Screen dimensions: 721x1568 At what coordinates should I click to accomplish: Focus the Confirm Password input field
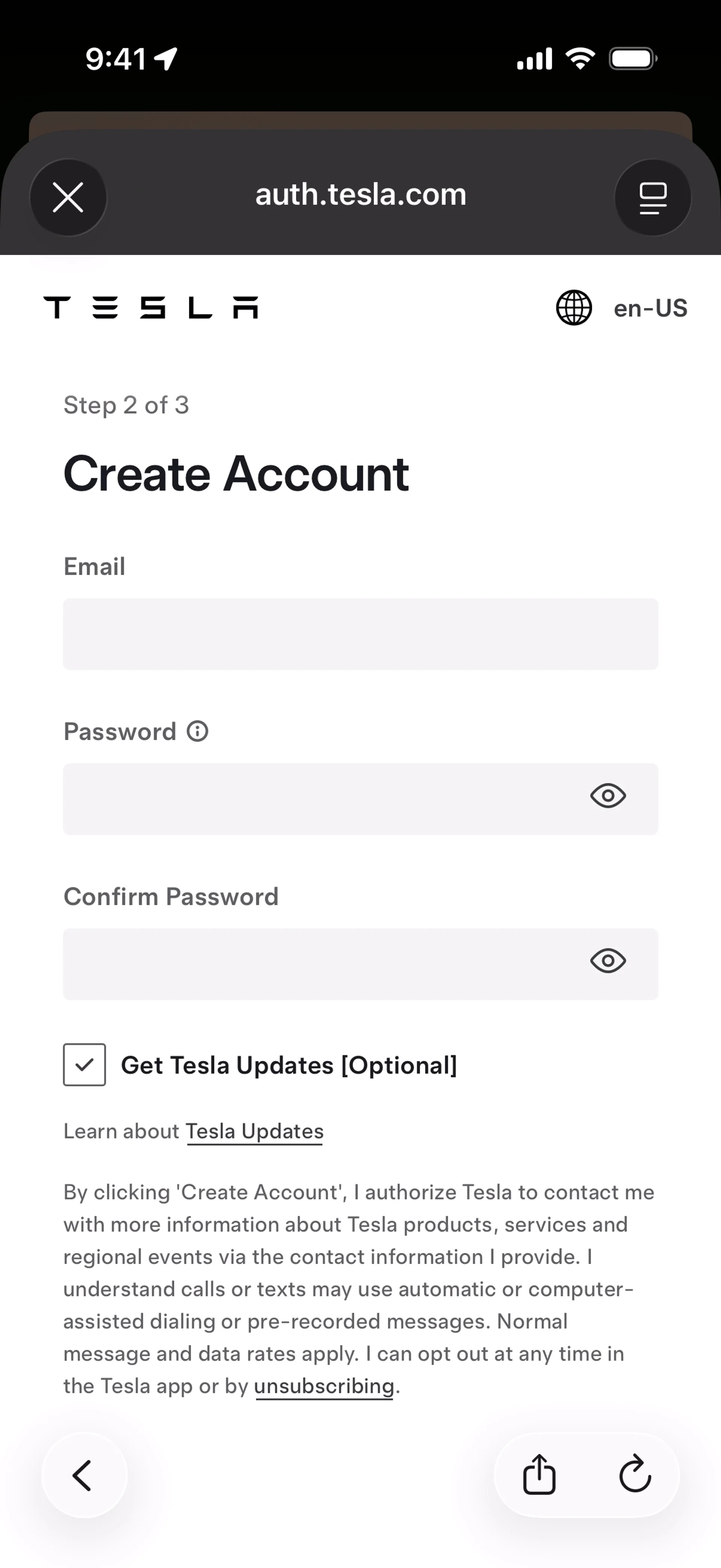[x=317, y=964]
